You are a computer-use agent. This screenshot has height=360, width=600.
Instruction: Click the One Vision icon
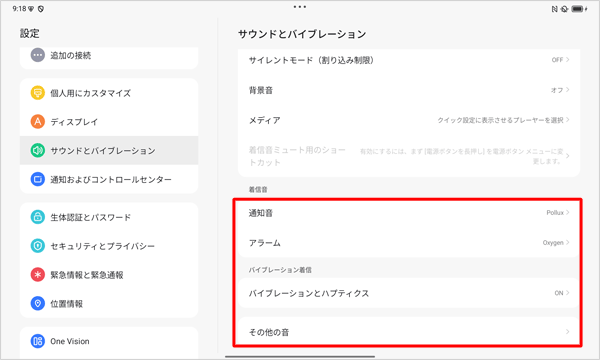(38, 341)
